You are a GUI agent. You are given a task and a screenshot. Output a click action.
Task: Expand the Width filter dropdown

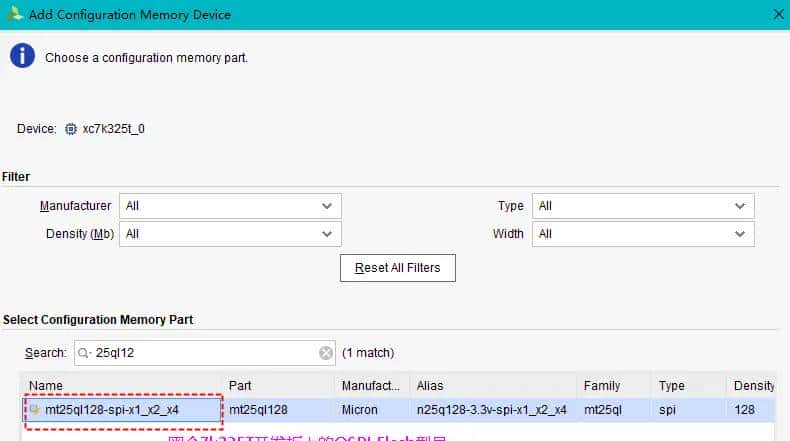643,234
